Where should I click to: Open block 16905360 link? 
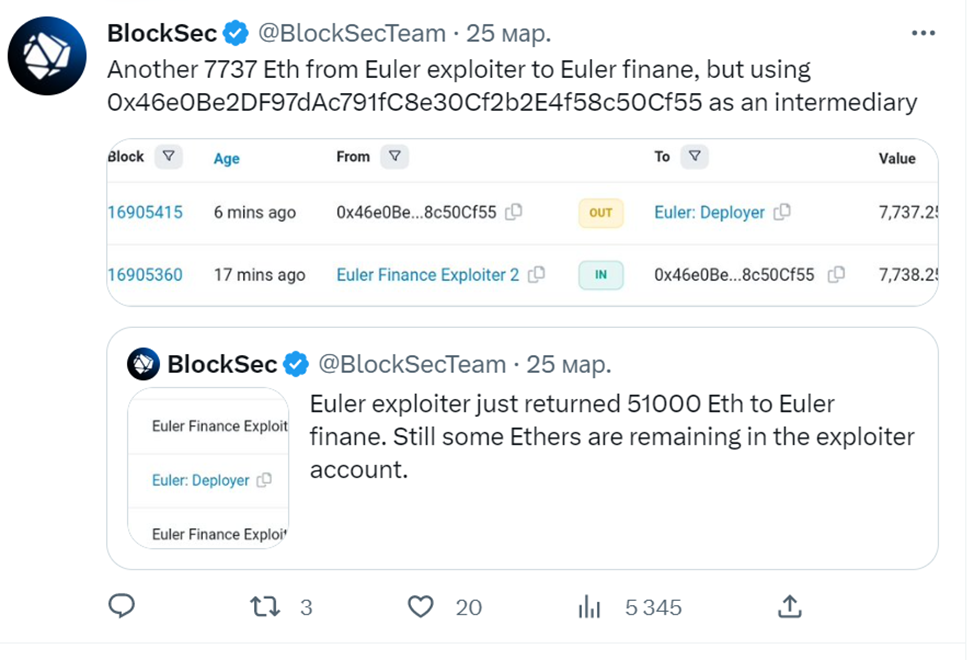[x=145, y=274]
